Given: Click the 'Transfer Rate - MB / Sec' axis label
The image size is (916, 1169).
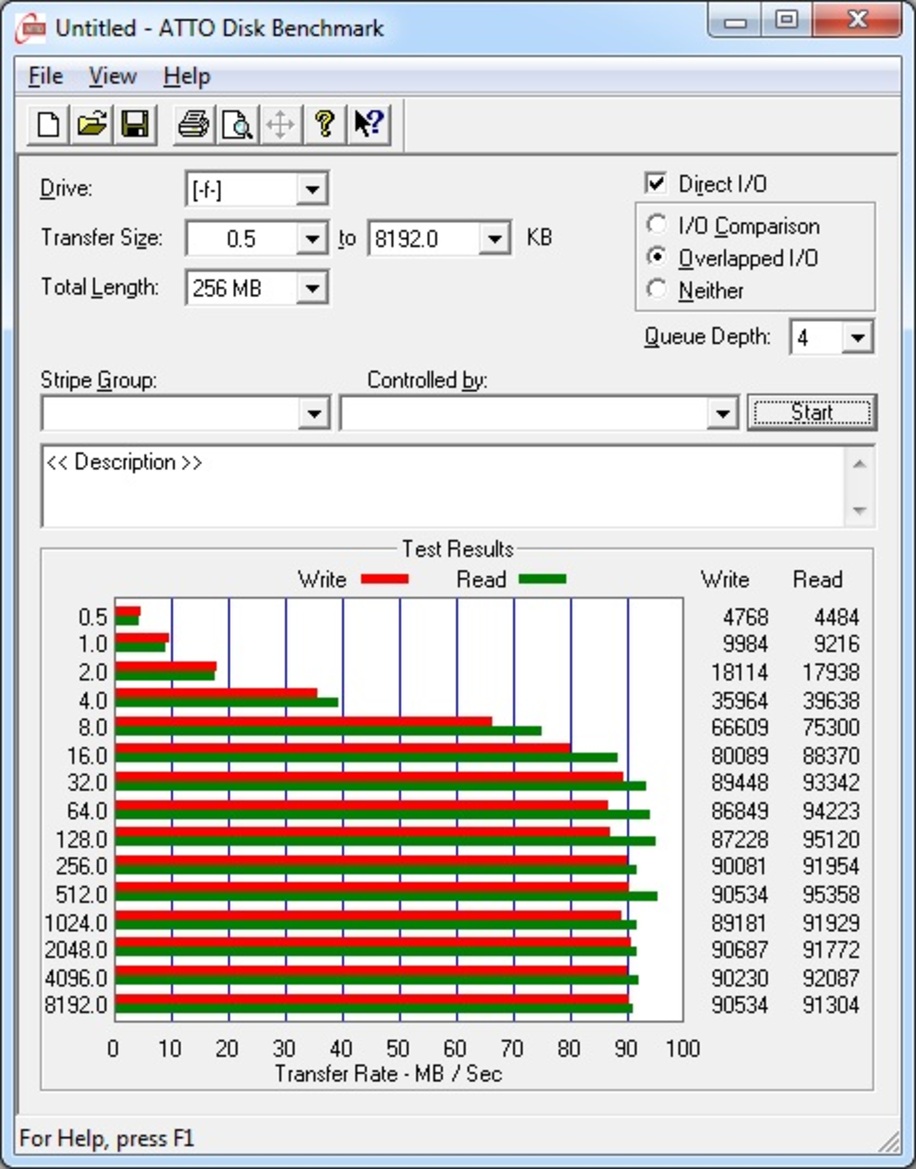Looking at the screenshot, I should tap(388, 1074).
